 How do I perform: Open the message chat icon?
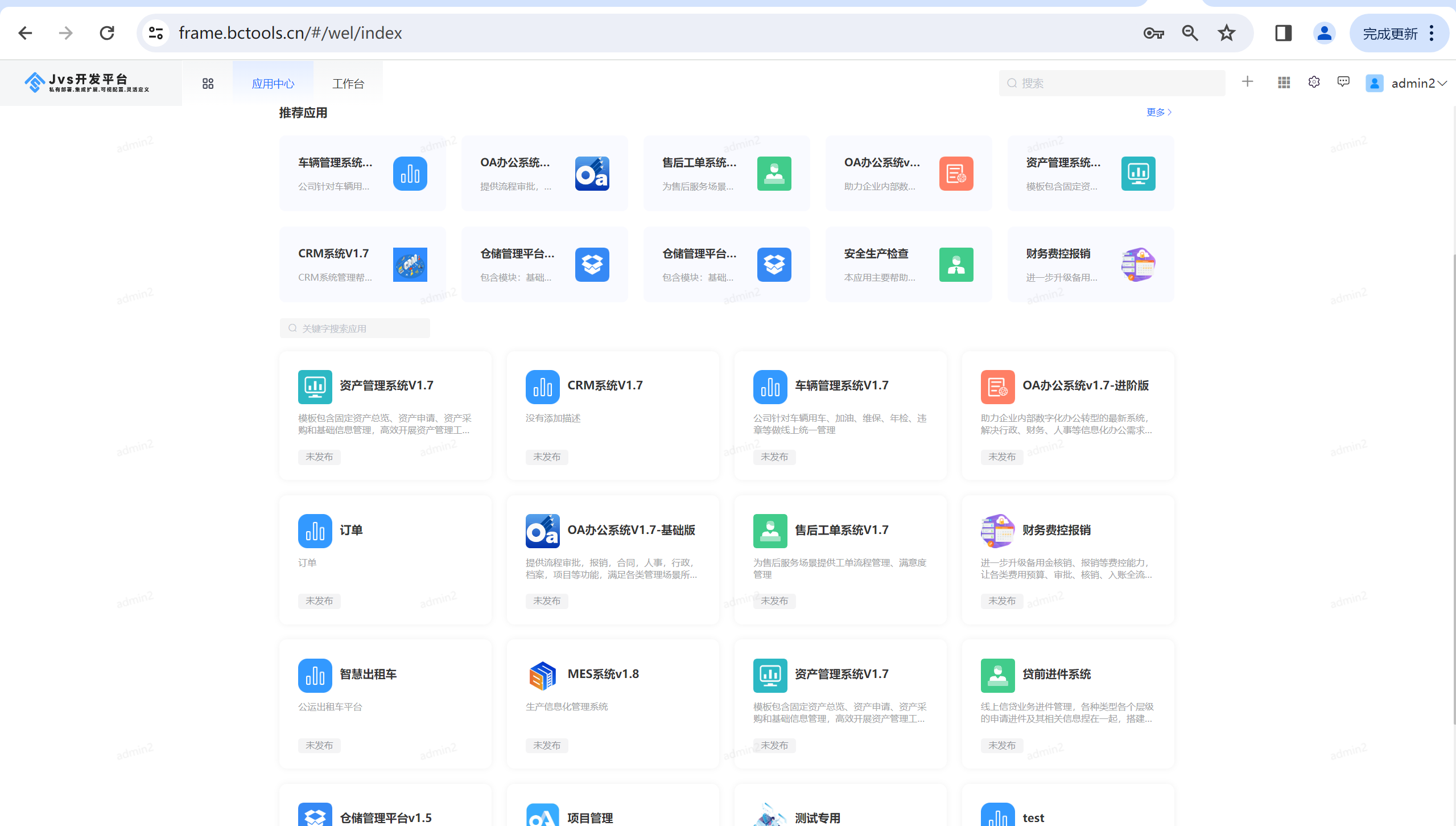pyautogui.click(x=1344, y=83)
